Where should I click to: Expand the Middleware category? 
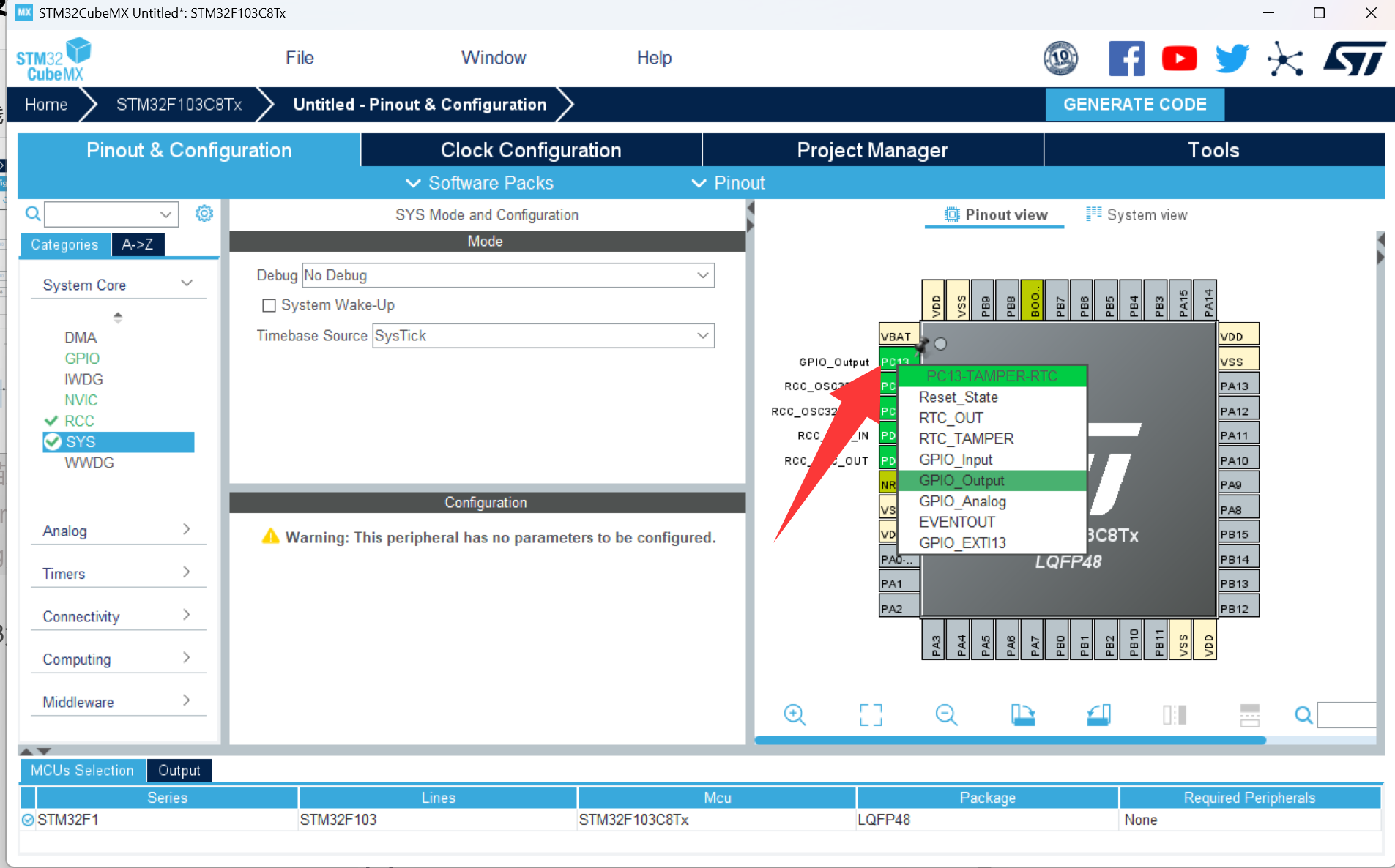pos(187,700)
